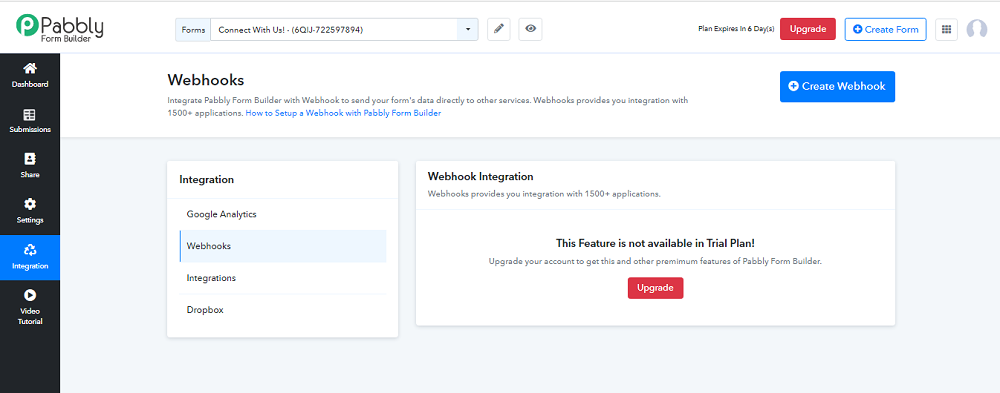The image size is (1000, 393).
Task: Click 'This Feature is not available' message
Action: click(656, 243)
